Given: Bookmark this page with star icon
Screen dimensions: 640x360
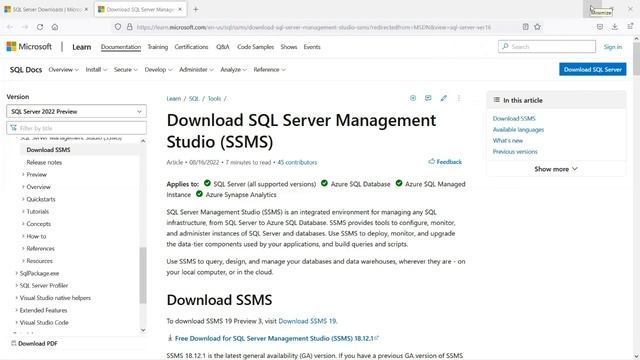Looking at the screenshot, I should (537, 27).
